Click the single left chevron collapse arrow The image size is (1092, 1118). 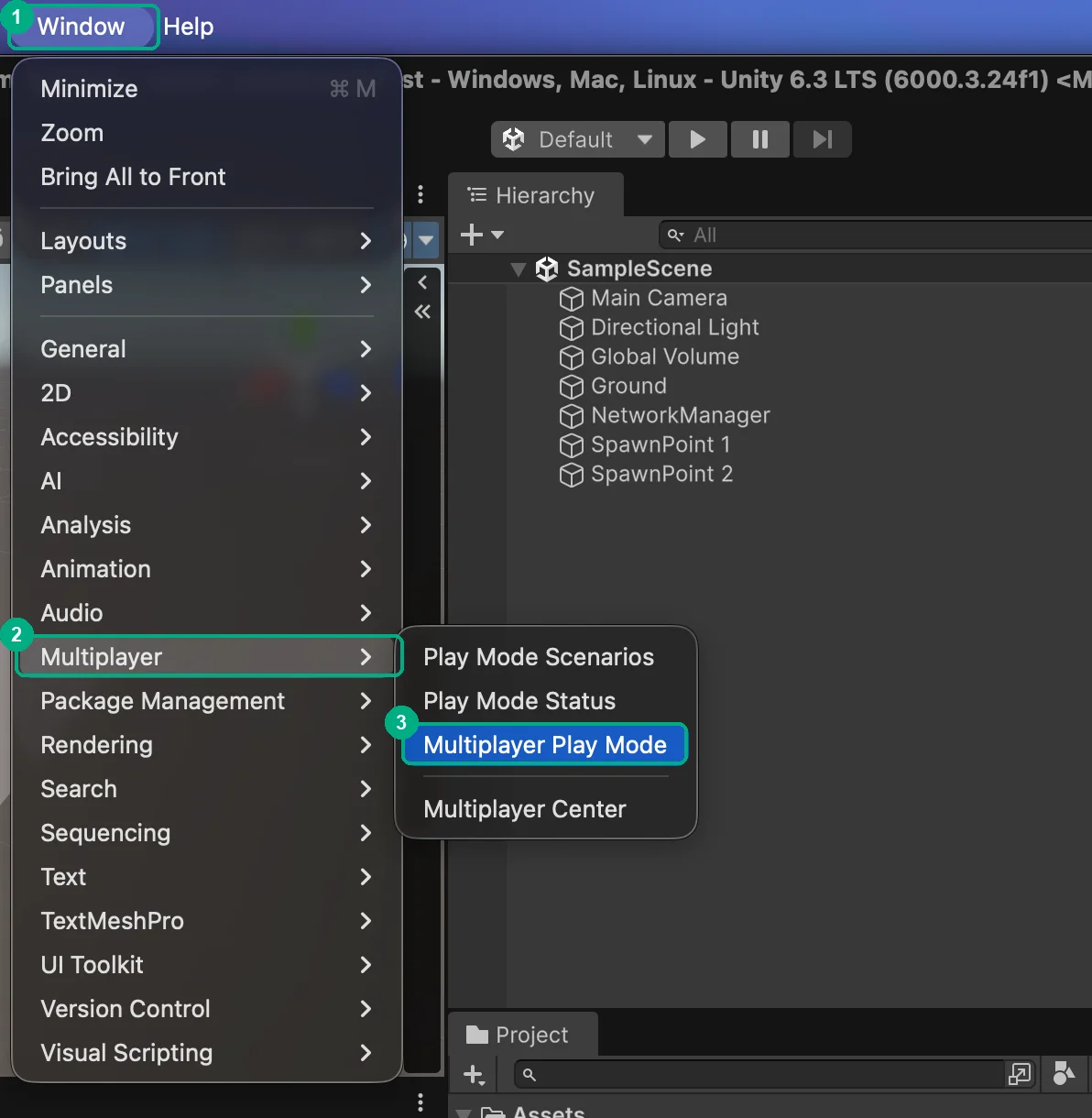coord(422,282)
